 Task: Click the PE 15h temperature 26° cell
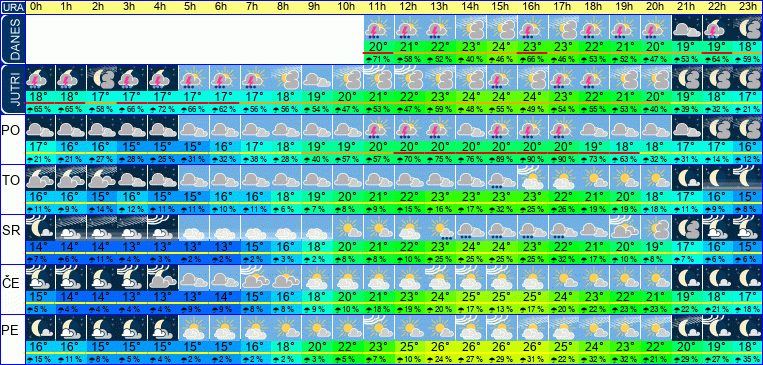(x=501, y=347)
